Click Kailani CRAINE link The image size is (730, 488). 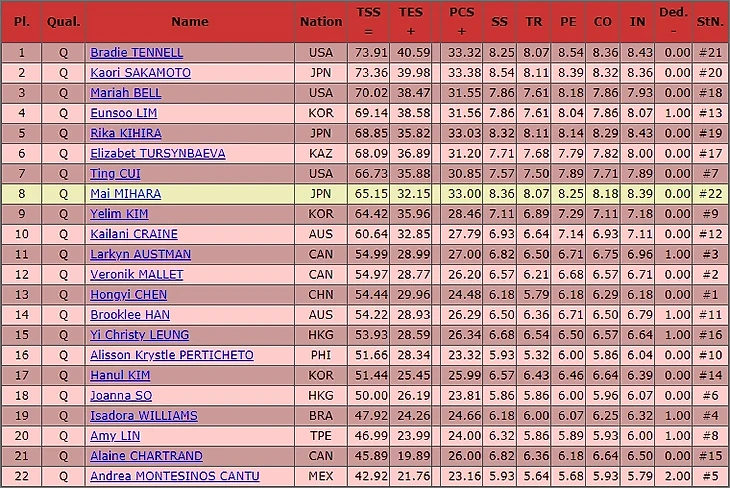coord(134,234)
